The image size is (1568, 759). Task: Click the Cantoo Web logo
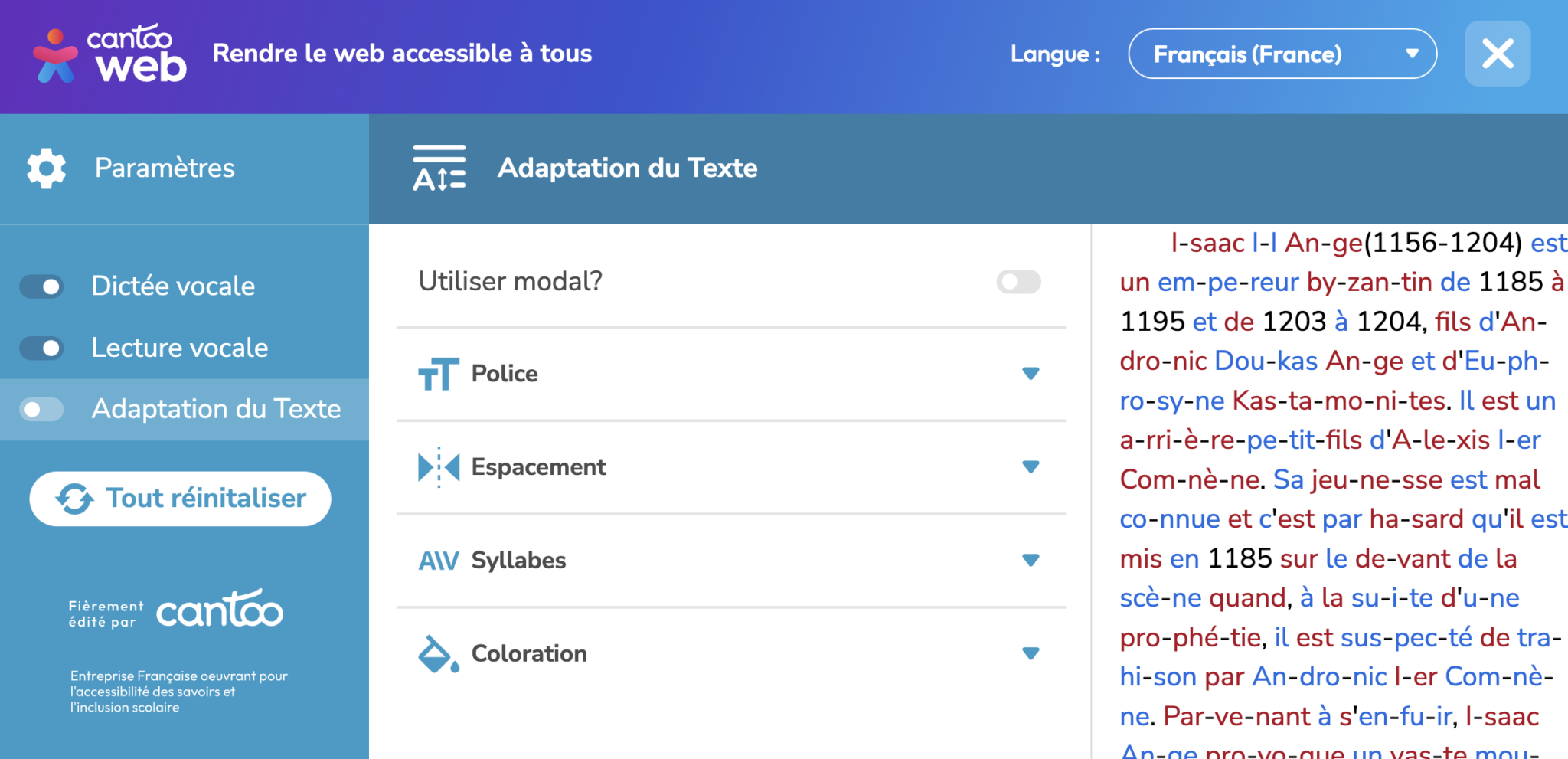pos(109,54)
